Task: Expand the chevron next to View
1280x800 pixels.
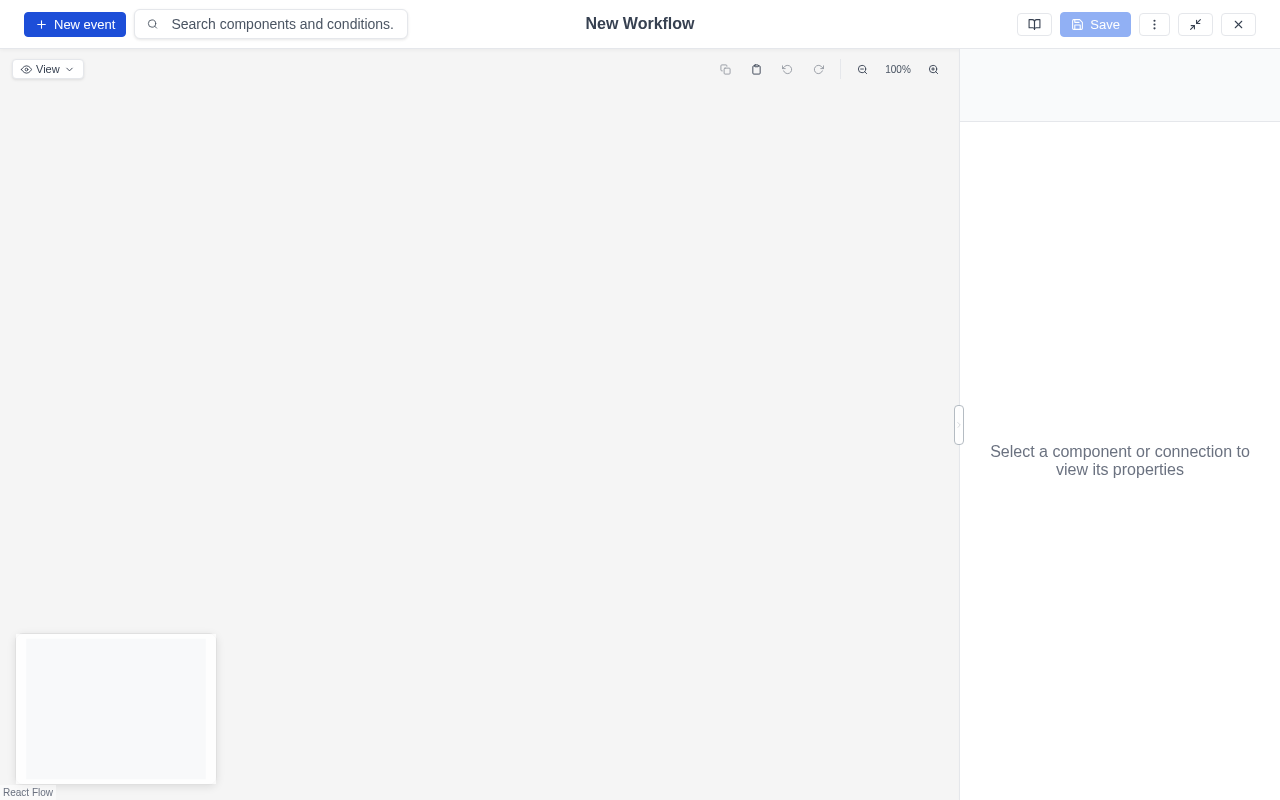Action: coord(69,69)
